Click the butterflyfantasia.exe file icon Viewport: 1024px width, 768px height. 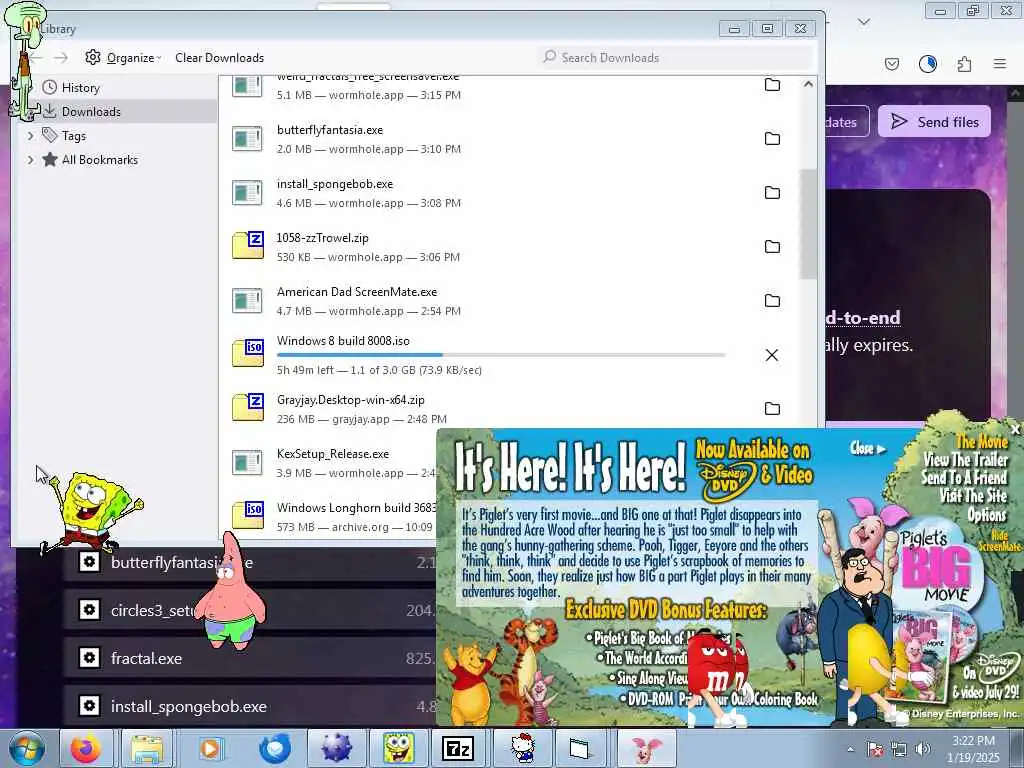point(248,138)
